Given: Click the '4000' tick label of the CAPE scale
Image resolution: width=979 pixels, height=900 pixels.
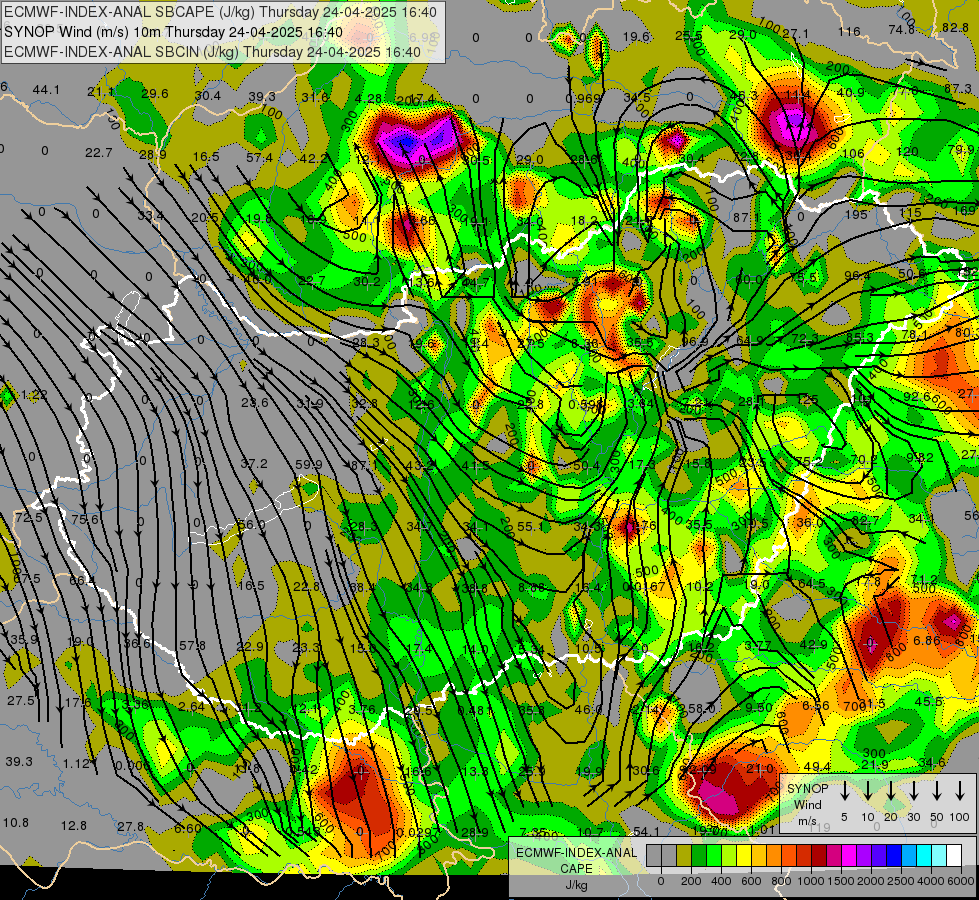Looking at the screenshot, I should click(930, 881).
